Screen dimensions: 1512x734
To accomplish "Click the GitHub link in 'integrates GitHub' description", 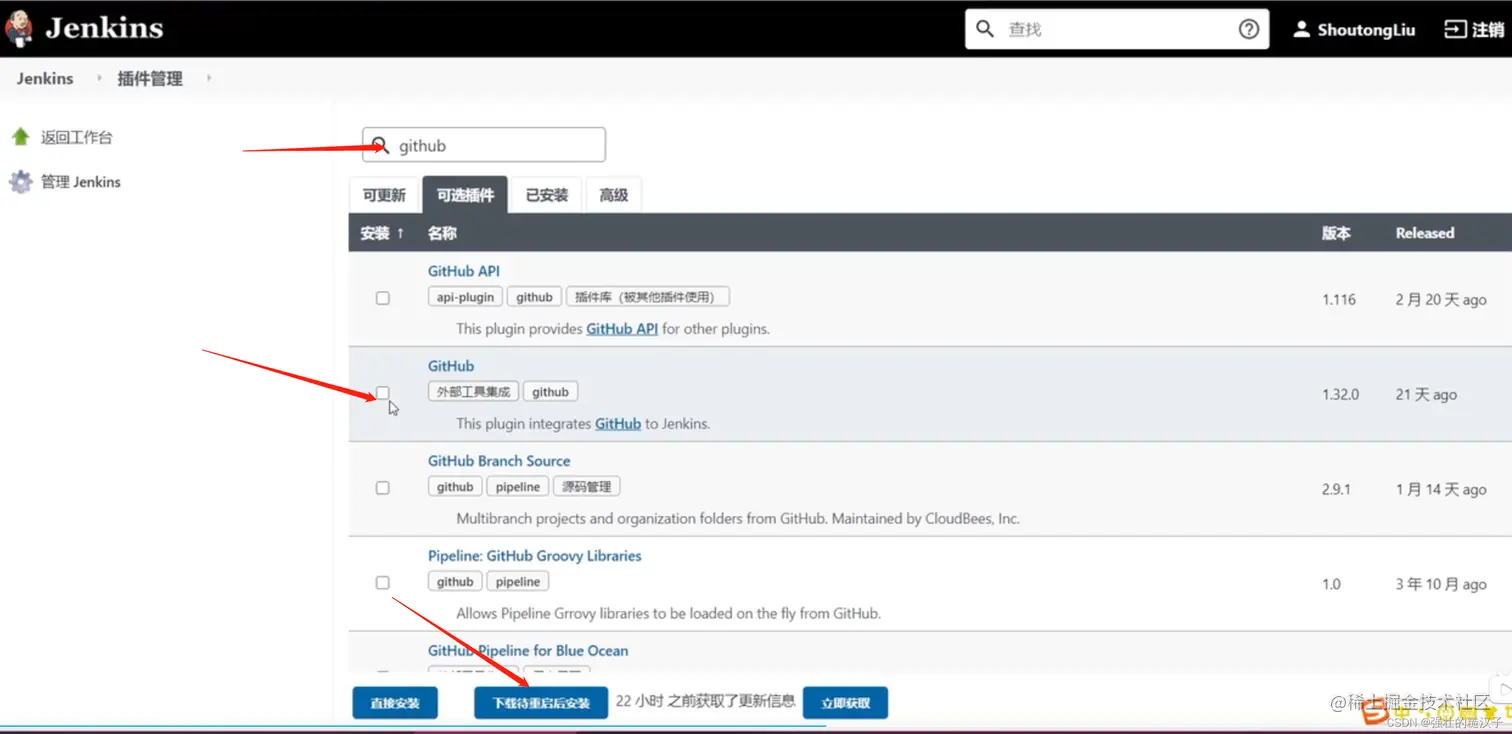I will [x=618, y=424].
